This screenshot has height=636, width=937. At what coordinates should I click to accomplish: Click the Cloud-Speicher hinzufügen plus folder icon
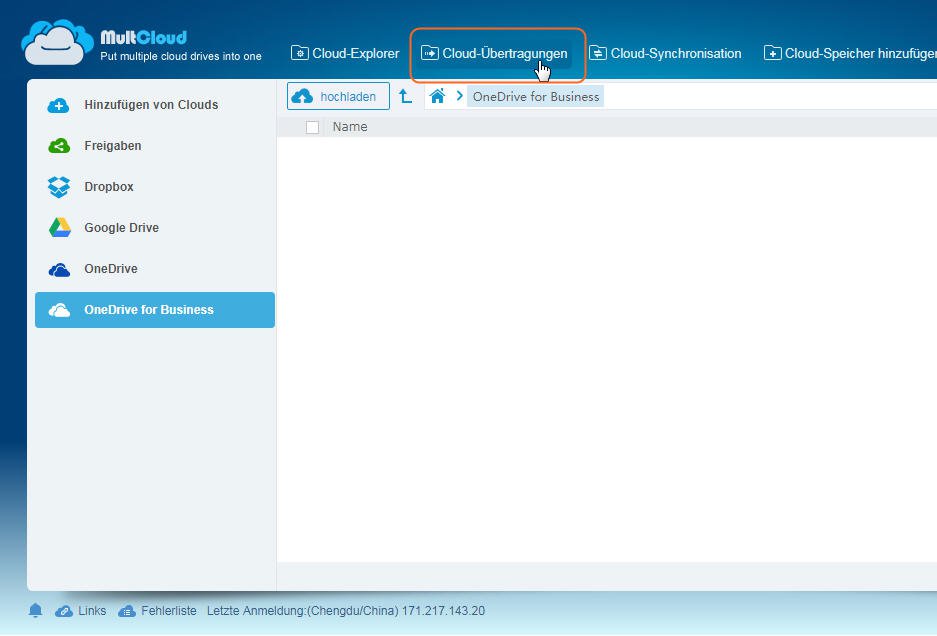[772, 53]
